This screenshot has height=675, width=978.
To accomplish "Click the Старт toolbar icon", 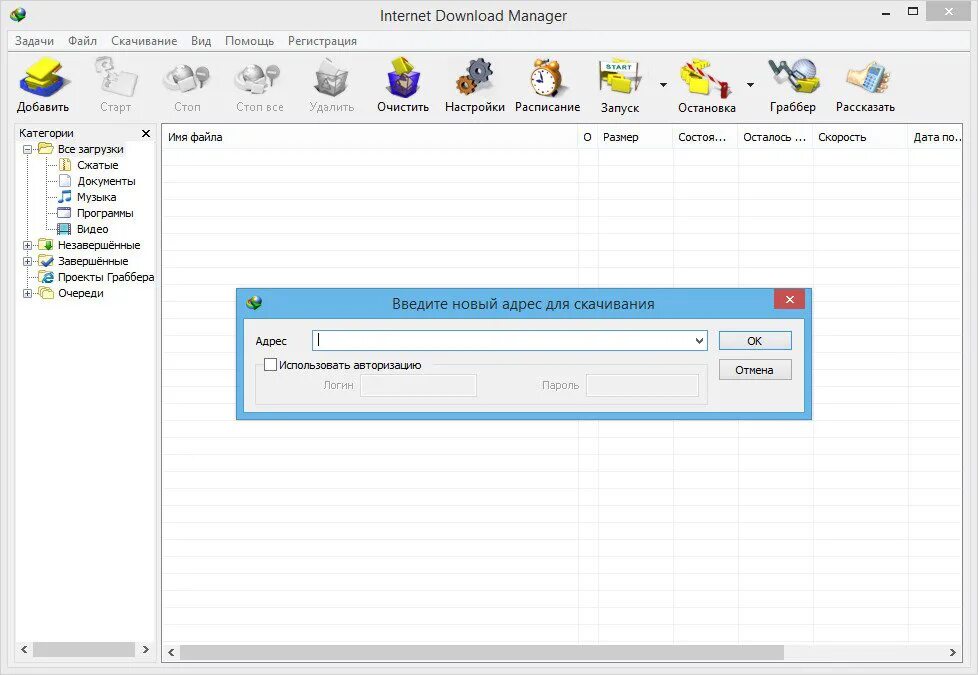I will point(115,77).
